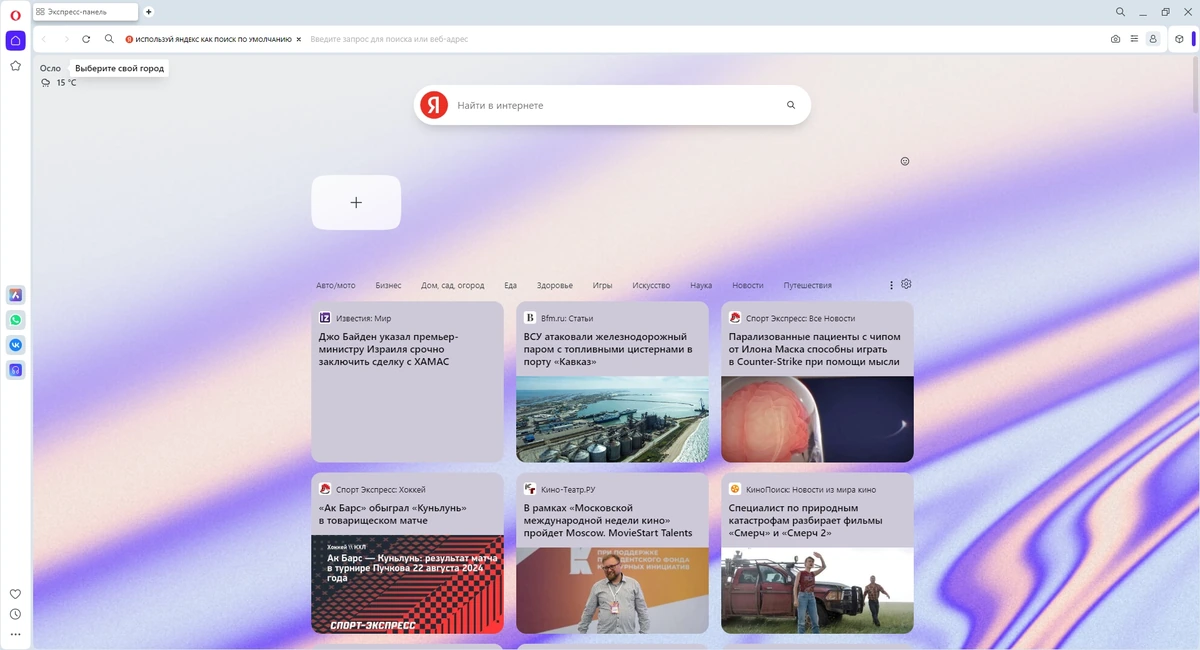
Task: Click the Спорт-Экспресс hockey thumbnail
Action: coord(407,584)
